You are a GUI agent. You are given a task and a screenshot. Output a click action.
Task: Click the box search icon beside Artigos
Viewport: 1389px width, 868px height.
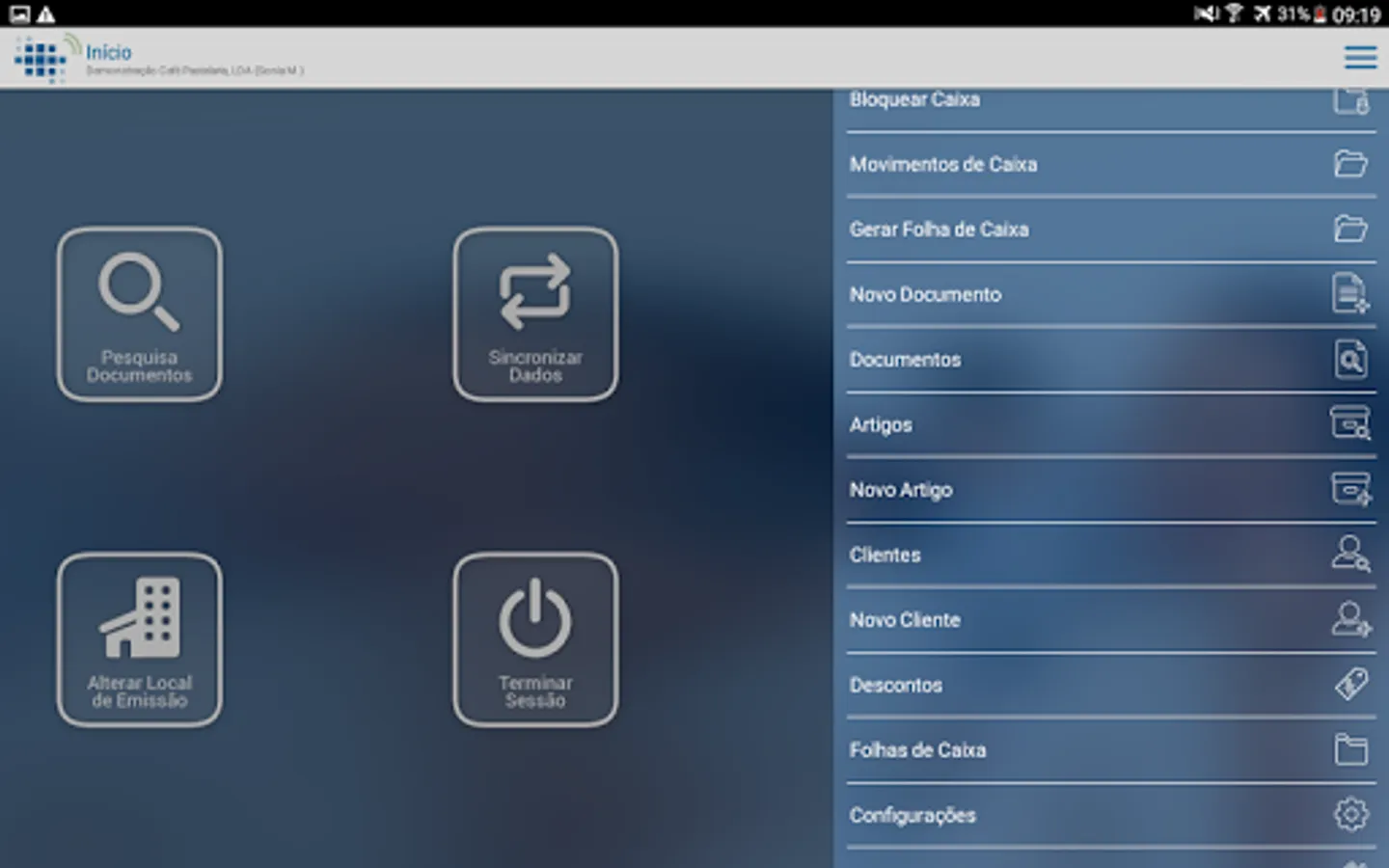(1350, 422)
